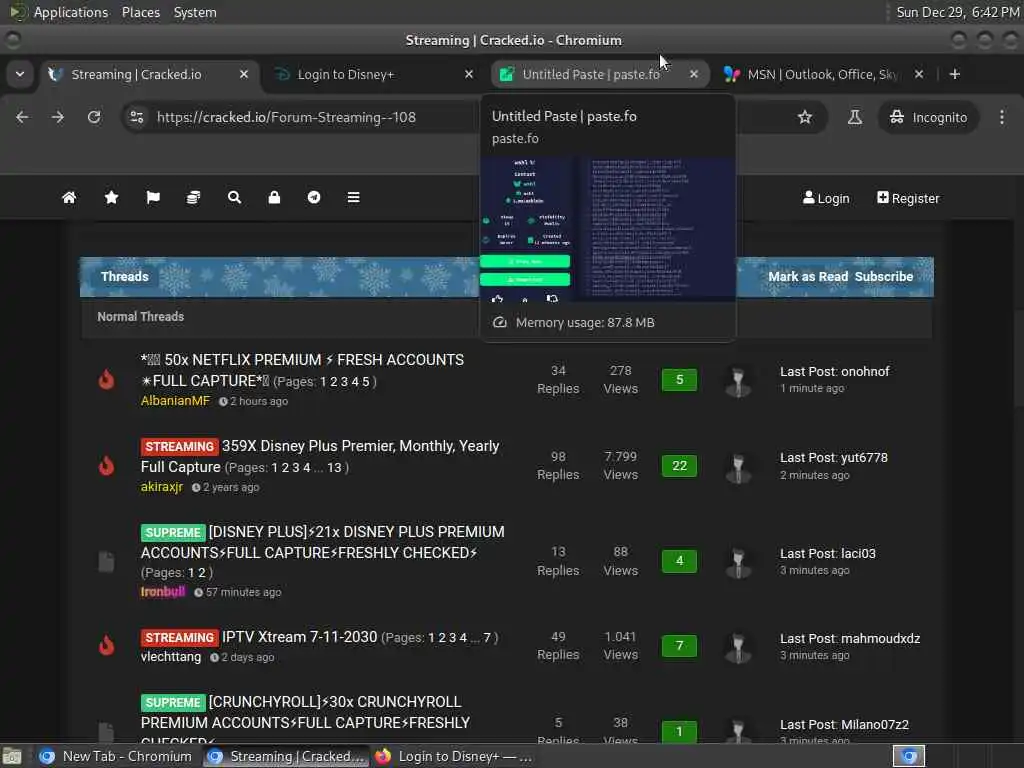Open akiraxjr user profile
Screen dimensions: 1024x768
pos(161,487)
